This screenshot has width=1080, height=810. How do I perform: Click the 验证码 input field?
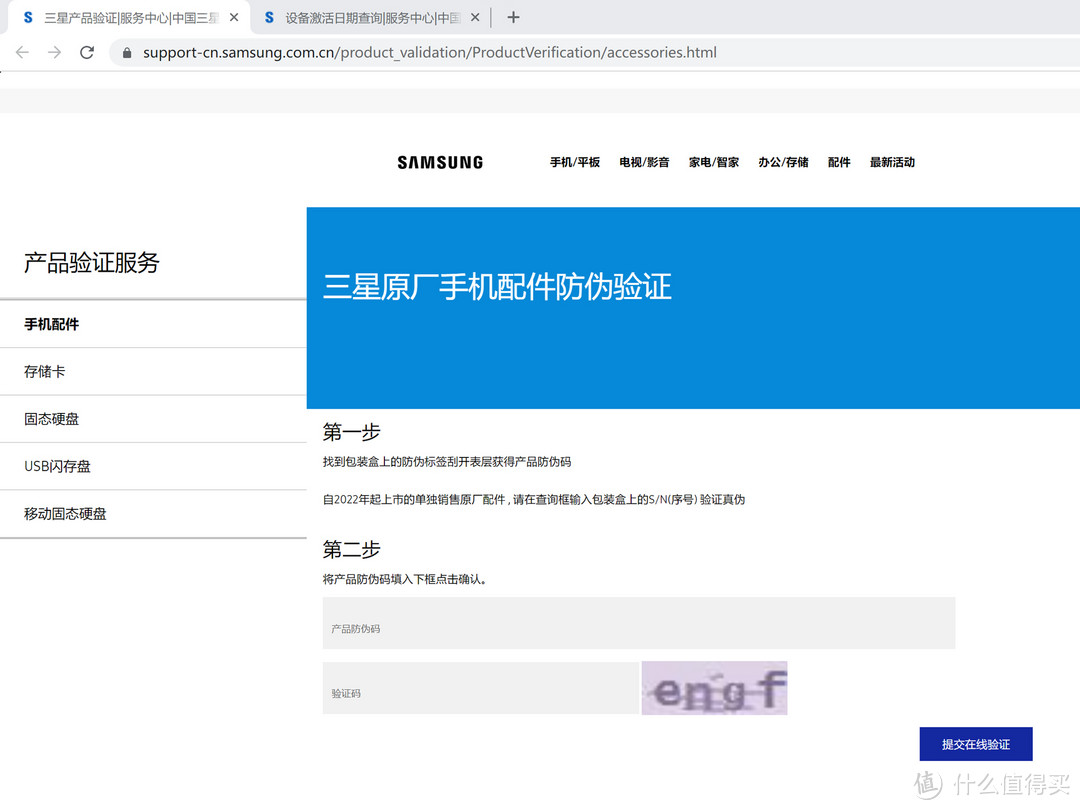point(481,688)
